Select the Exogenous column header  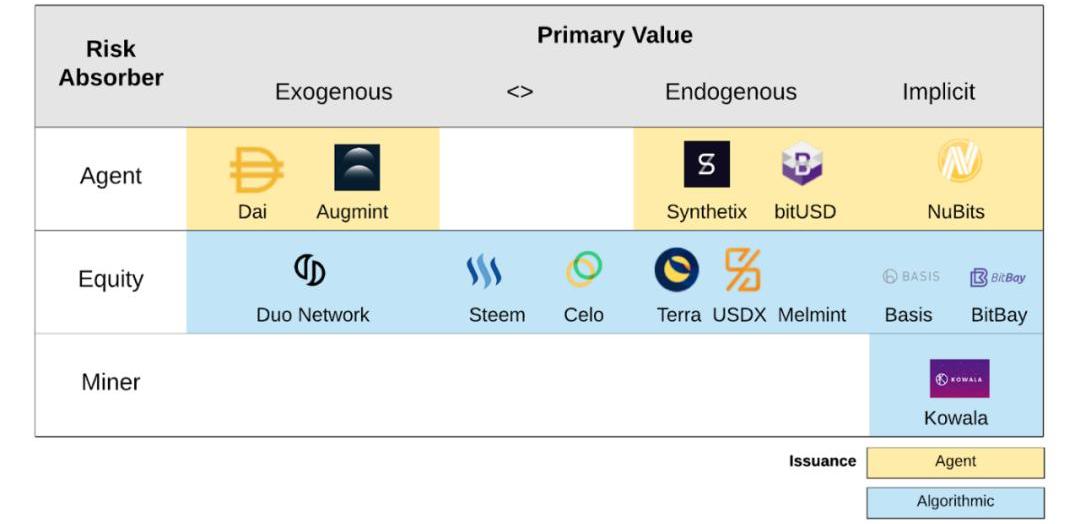(x=333, y=92)
